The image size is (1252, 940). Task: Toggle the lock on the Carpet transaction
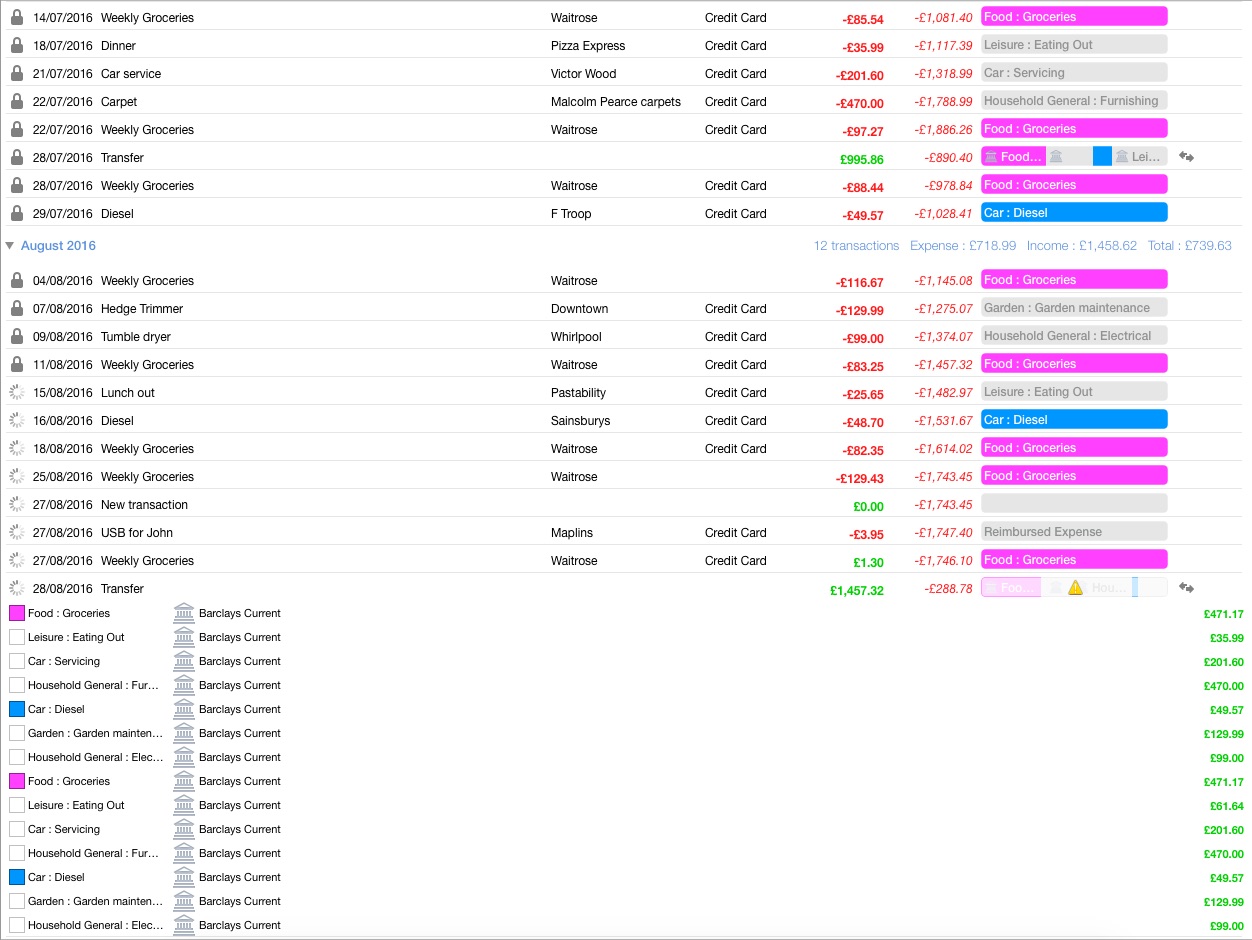click(16, 102)
